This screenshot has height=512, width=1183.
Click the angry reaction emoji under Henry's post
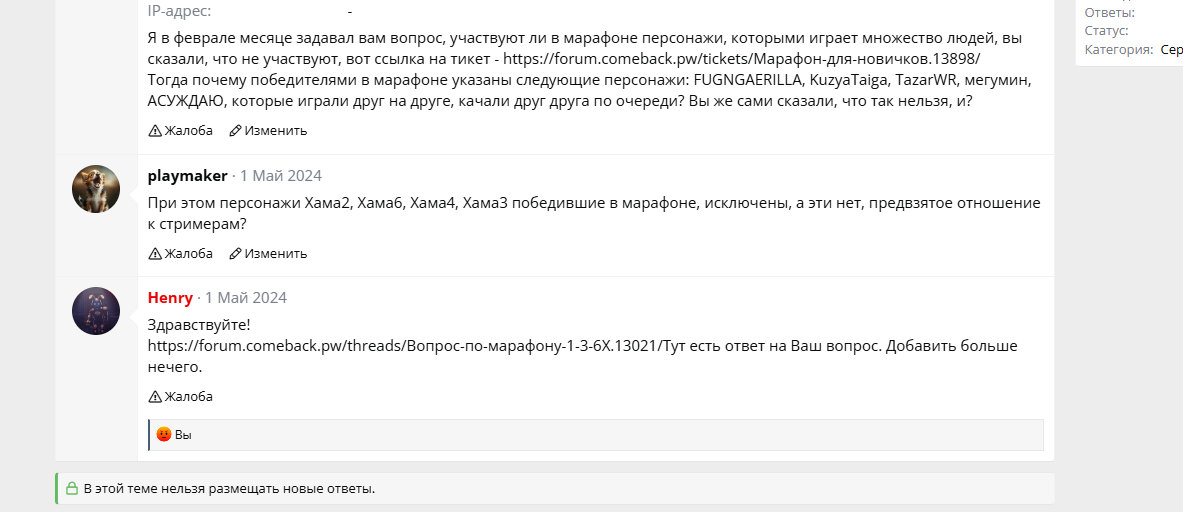(164, 435)
